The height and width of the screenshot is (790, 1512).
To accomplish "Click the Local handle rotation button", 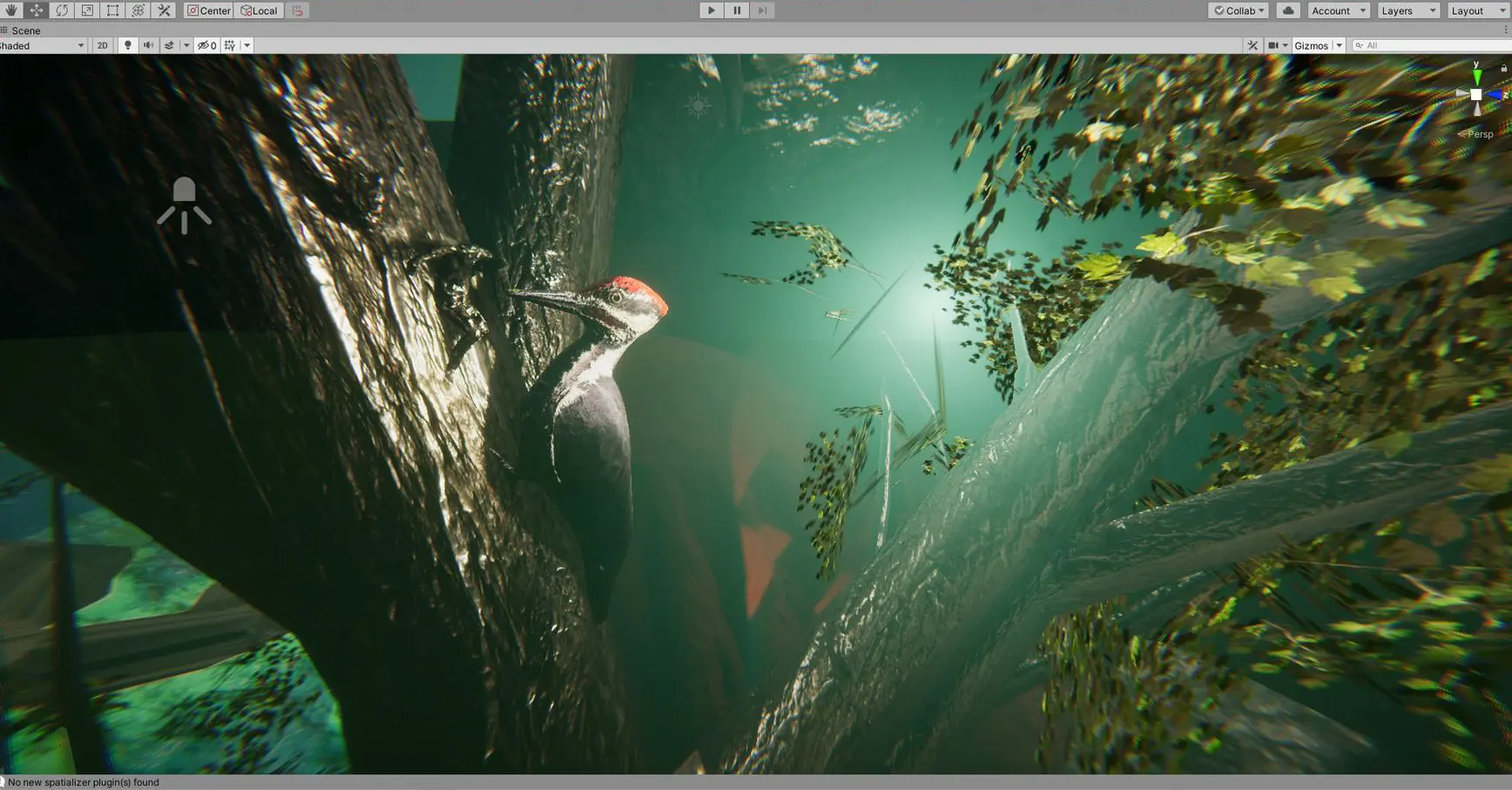I will 260,10.
